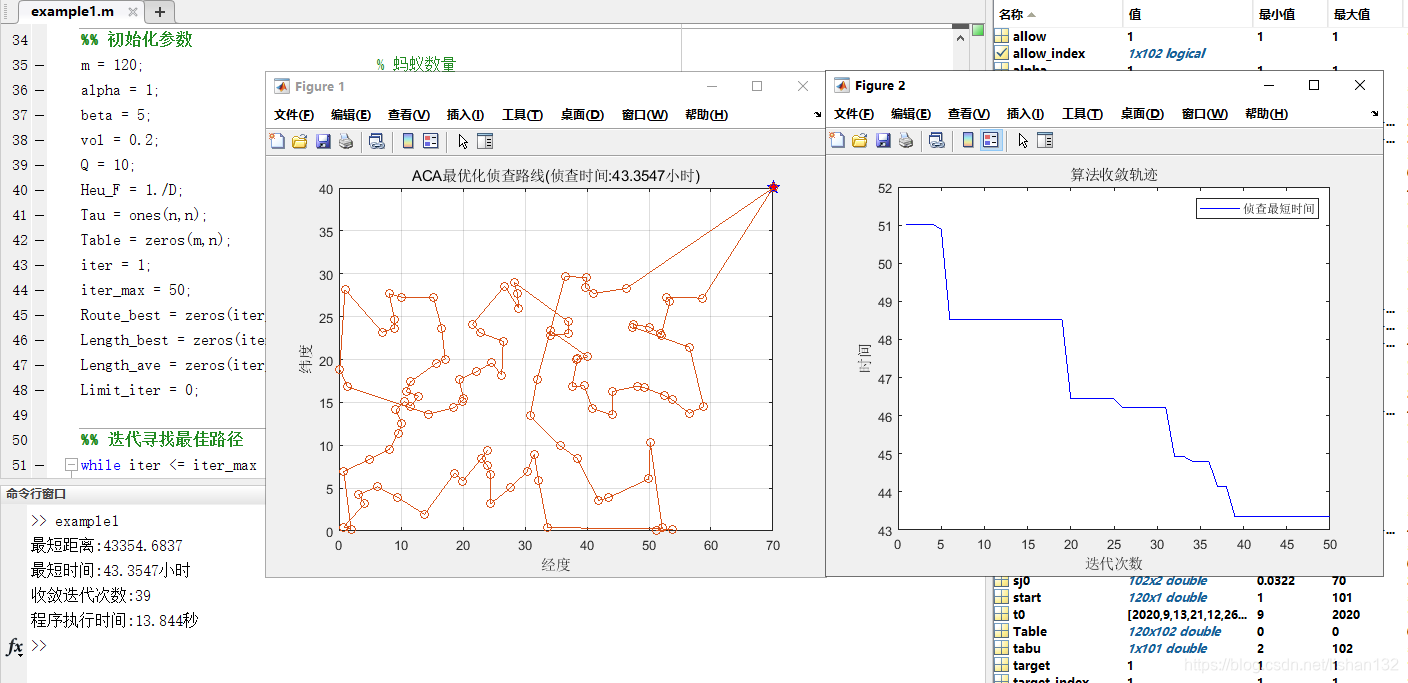This screenshot has width=1408, height=683.
Task: Open 窗口(W) menu in Figure 2
Action: [1205, 114]
